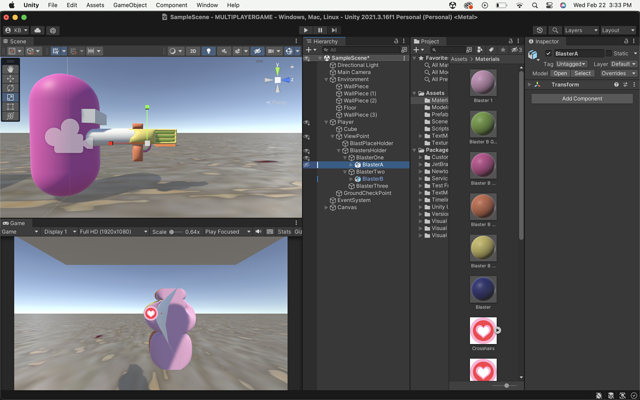The width and height of the screenshot is (640, 400).
Task: Open the global search magnifier in toolbar
Action: (x=555, y=30)
